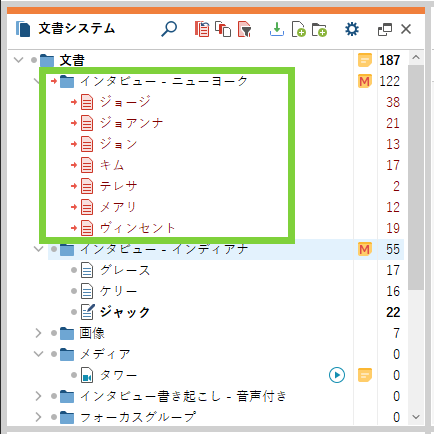Screen dimensions: 434x434
Task: Click the import documents download icon
Action: point(277,29)
